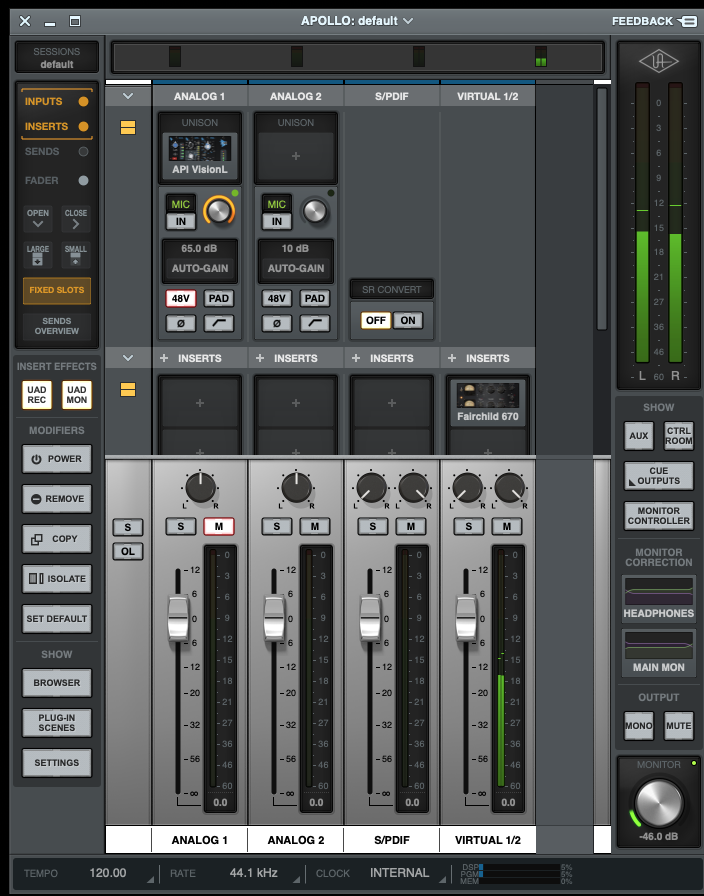704x896 pixels.
Task: Click the yellow inserts section layout icon
Action: click(128, 389)
